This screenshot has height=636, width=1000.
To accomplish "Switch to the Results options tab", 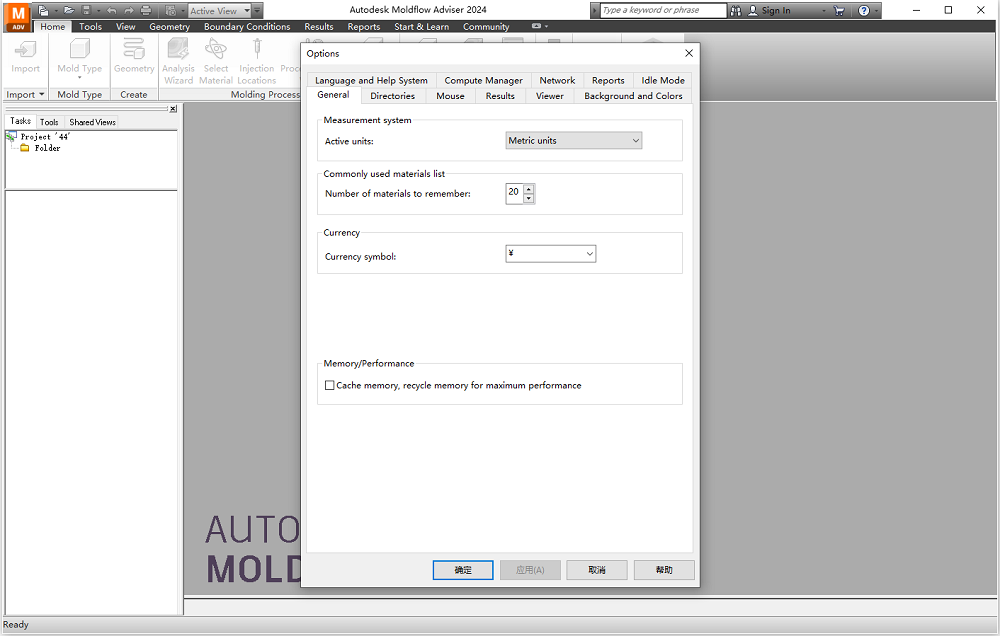I will tap(500, 96).
